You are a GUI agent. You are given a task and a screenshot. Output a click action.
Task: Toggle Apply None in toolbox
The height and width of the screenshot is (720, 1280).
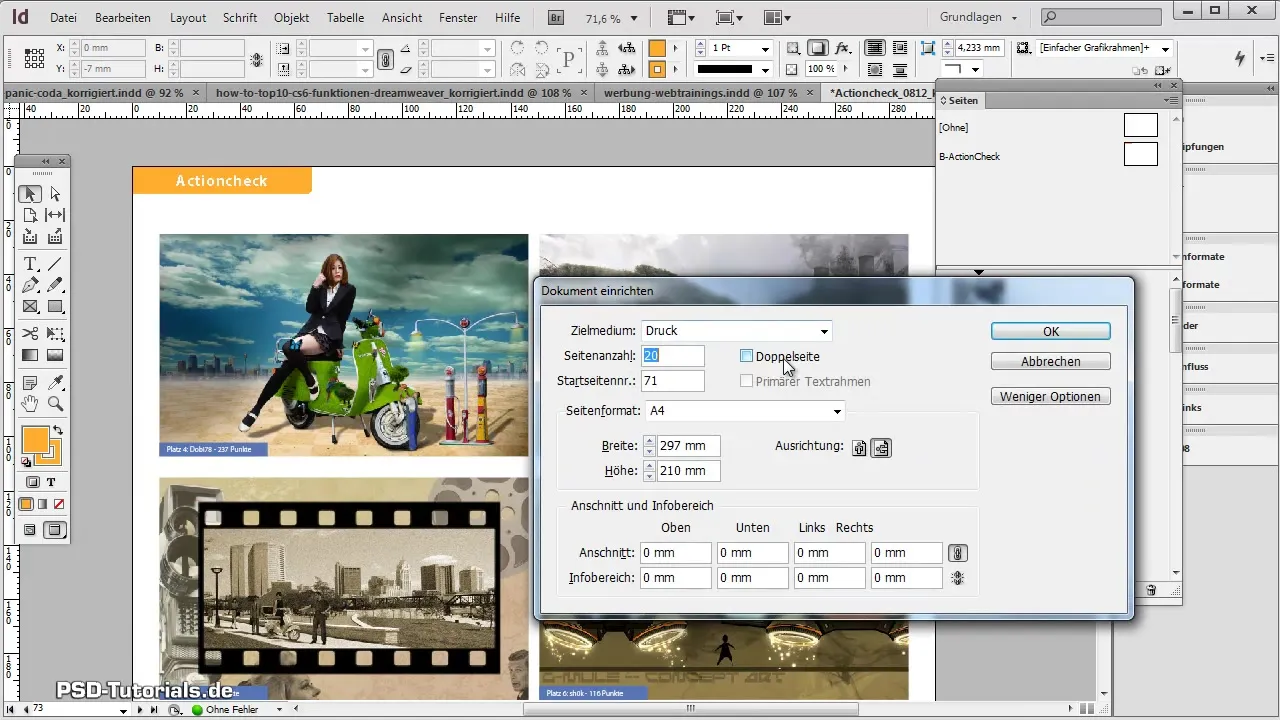59,504
